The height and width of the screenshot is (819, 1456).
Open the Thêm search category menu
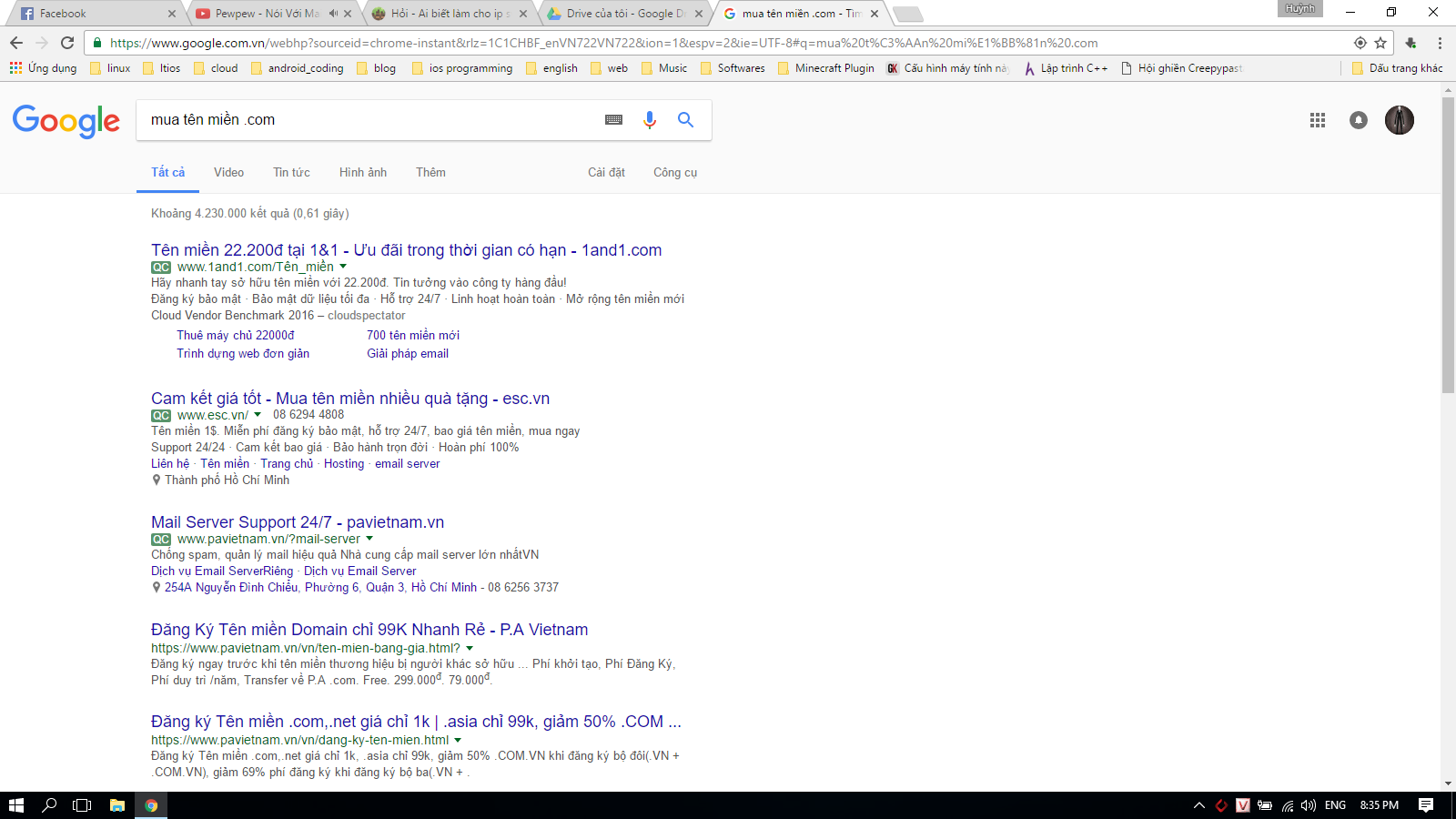point(430,172)
